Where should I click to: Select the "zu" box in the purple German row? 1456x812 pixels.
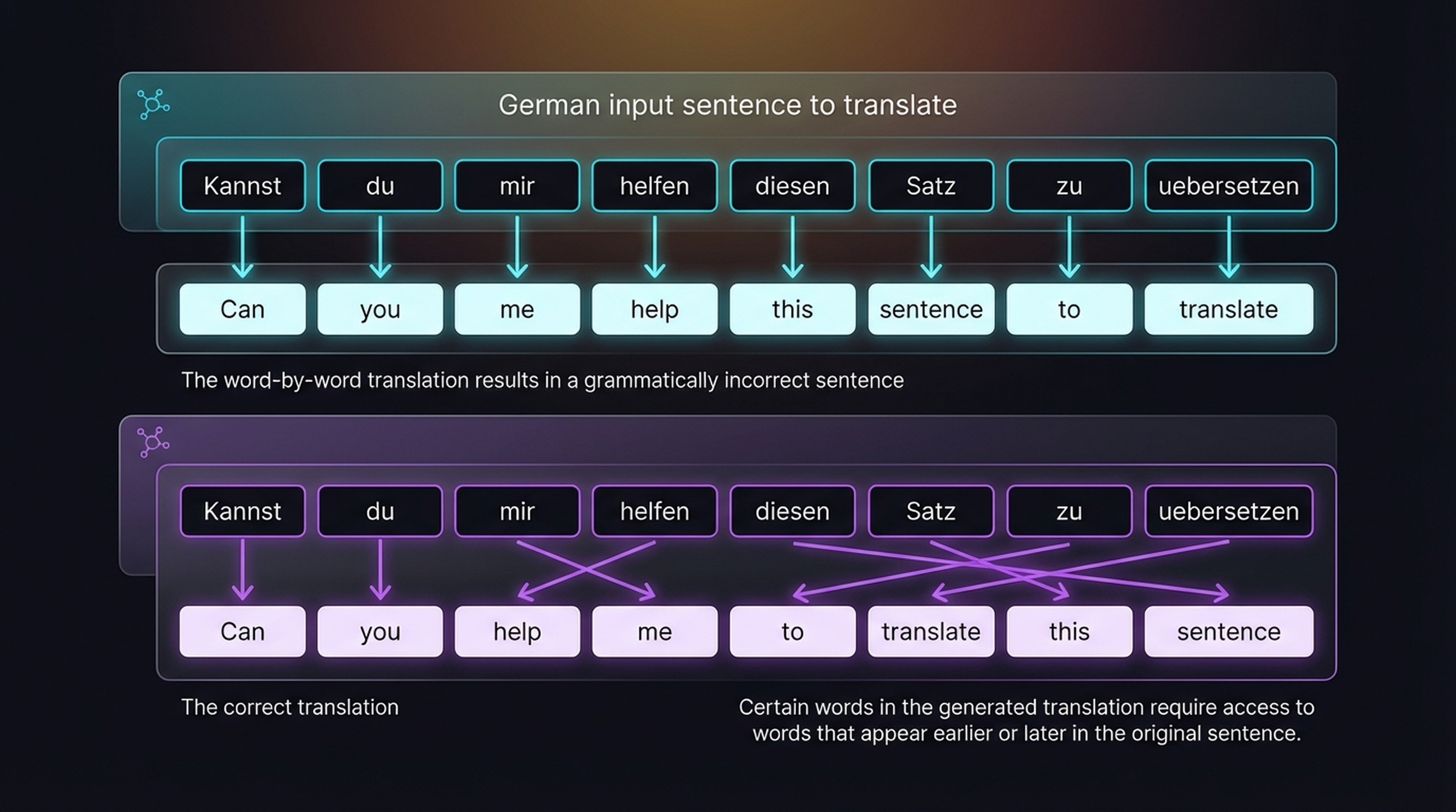1069,511
